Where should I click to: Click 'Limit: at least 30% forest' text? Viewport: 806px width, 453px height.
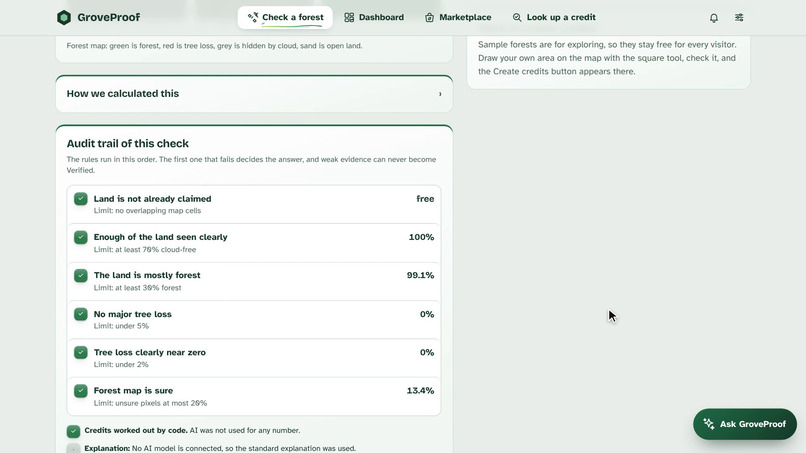coord(137,288)
